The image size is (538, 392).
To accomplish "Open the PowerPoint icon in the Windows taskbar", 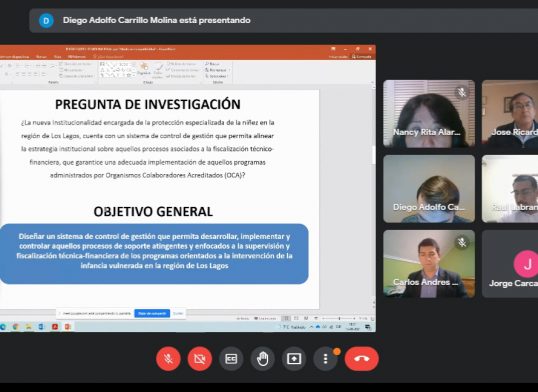I will pyautogui.click(x=68, y=327).
